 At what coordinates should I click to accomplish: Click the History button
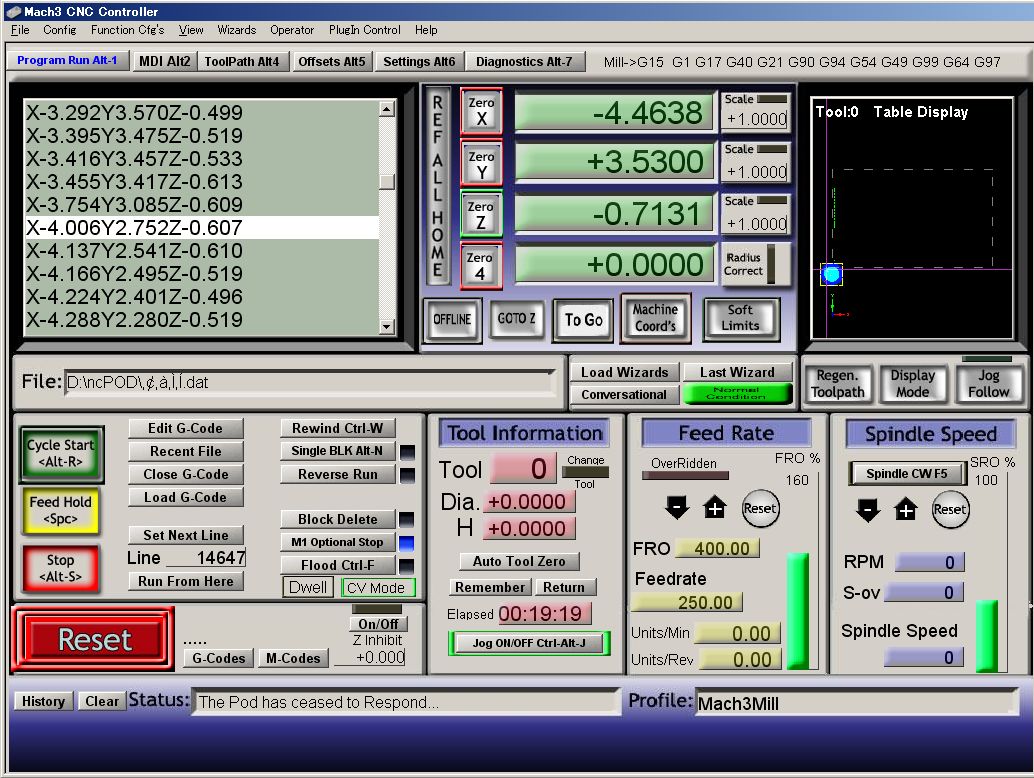(x=44, y=701)
